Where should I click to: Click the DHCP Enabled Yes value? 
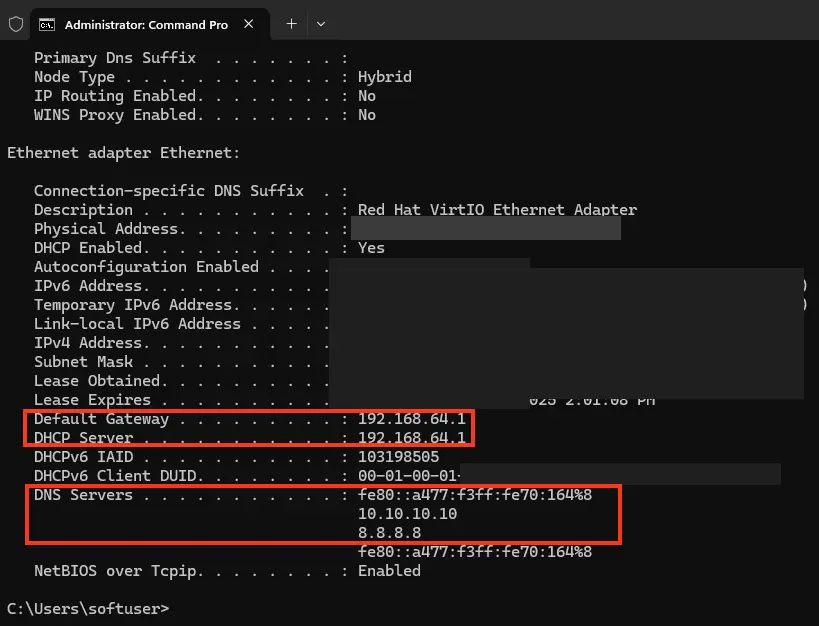371,248
